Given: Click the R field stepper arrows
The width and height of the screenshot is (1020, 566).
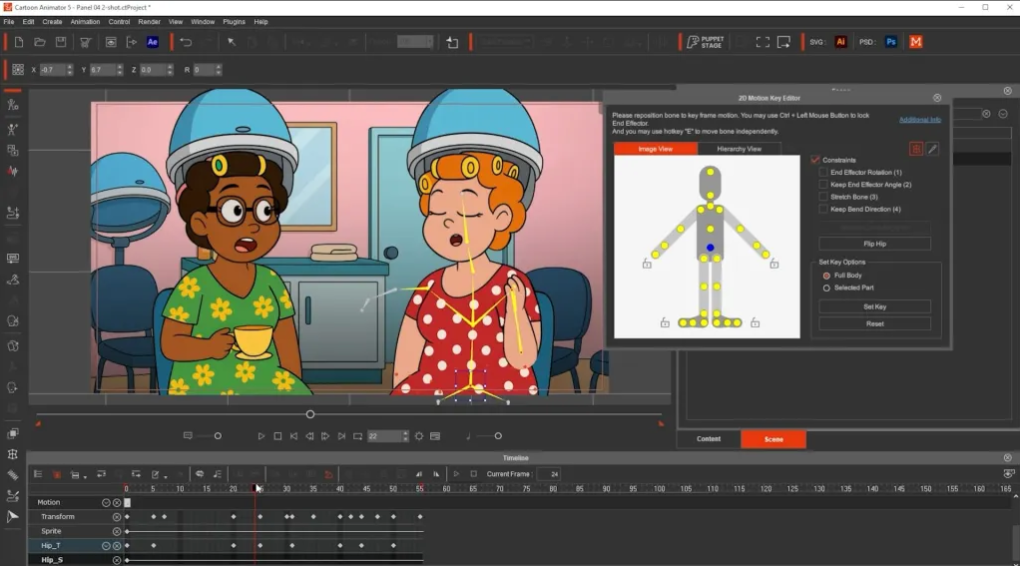Looking at the screenshot, I should [x=218, y=70].
